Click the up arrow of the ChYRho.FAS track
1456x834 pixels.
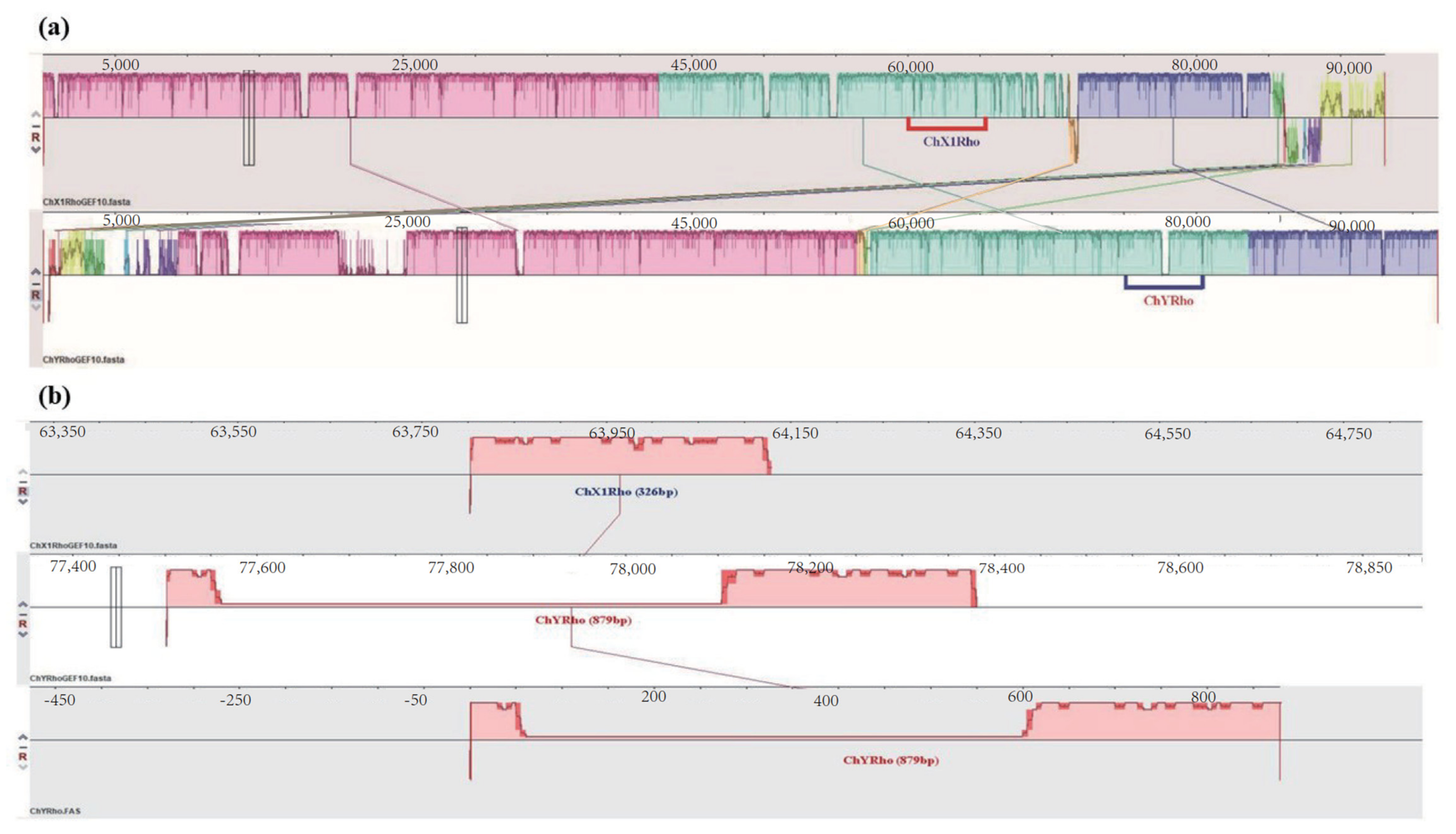[x=23, y=737]
